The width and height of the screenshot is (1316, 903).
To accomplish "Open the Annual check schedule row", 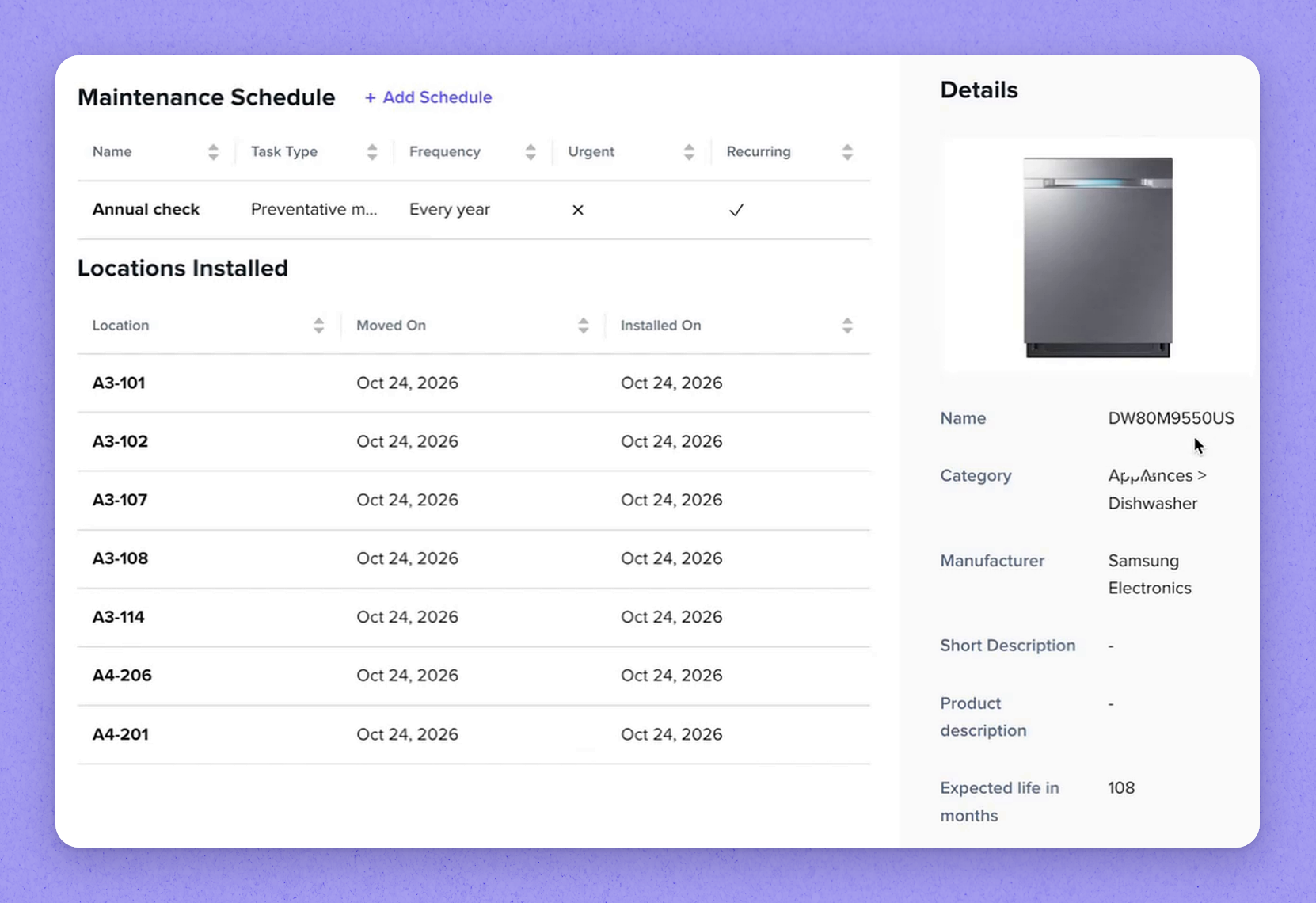I will [x=474, y=210].
